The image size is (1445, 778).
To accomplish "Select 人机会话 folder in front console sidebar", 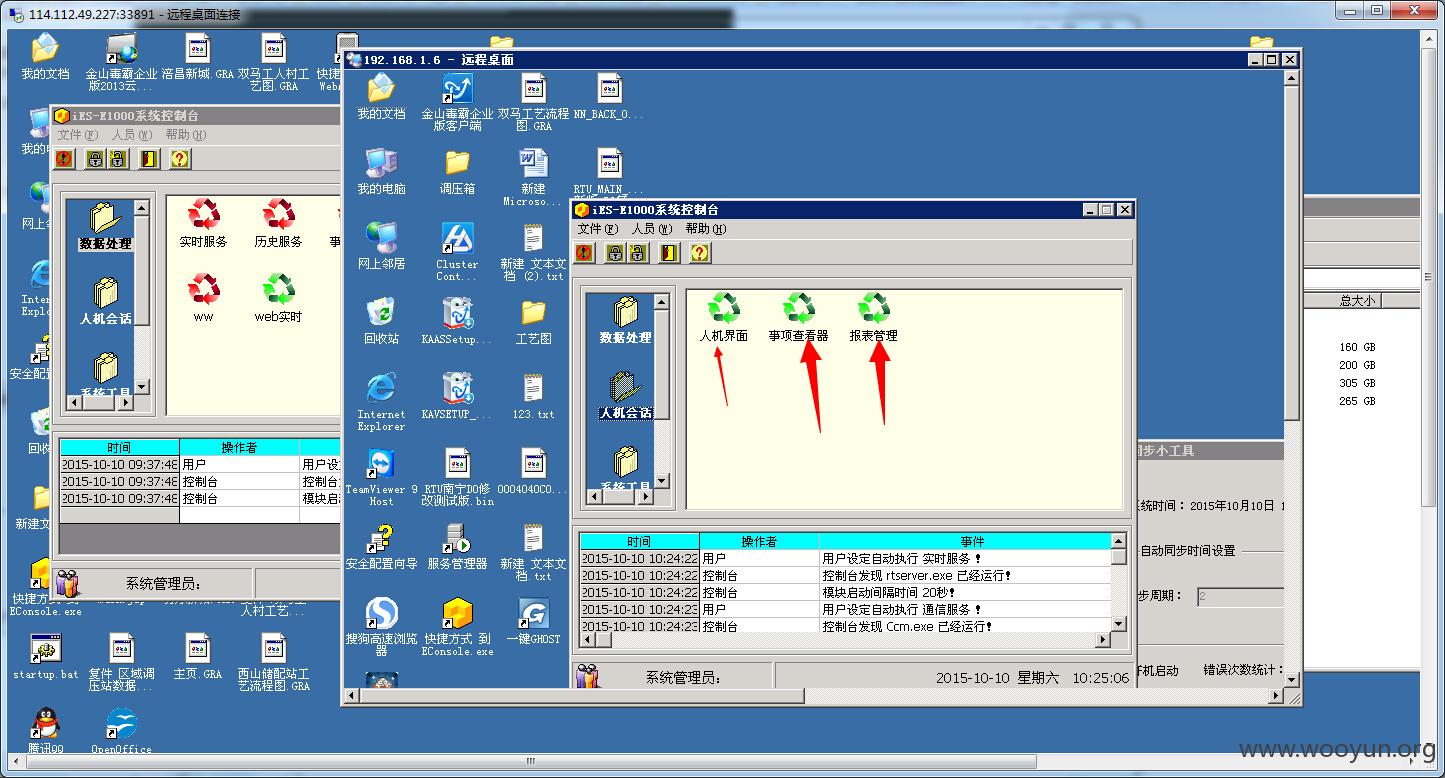I will [x=626, y=395].
